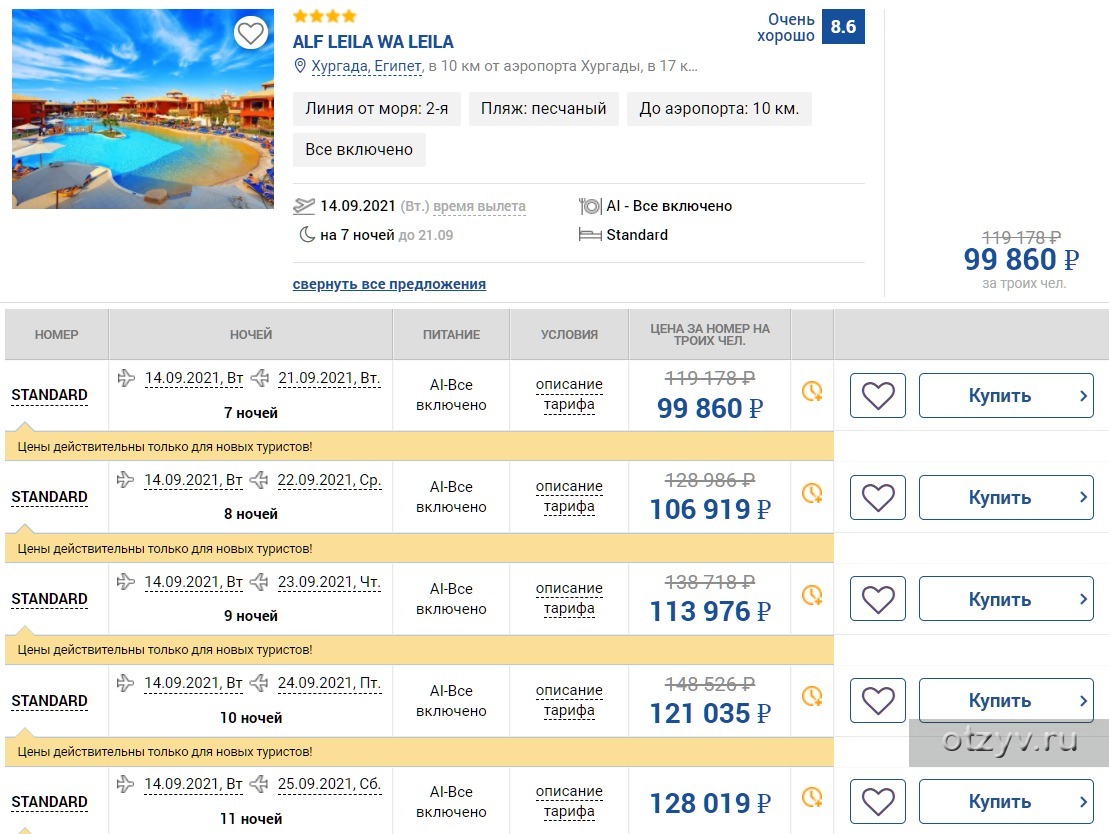Screen dimensions: 1109x834
Task: Open описание тарифа for the 10 ночей offer
Action: (569, 700)
